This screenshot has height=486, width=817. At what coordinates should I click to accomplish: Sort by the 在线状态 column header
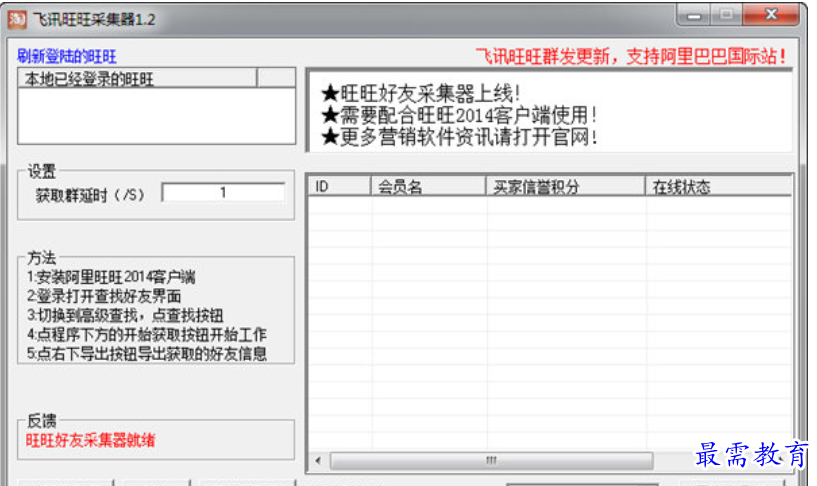click(x=718, y=186)
